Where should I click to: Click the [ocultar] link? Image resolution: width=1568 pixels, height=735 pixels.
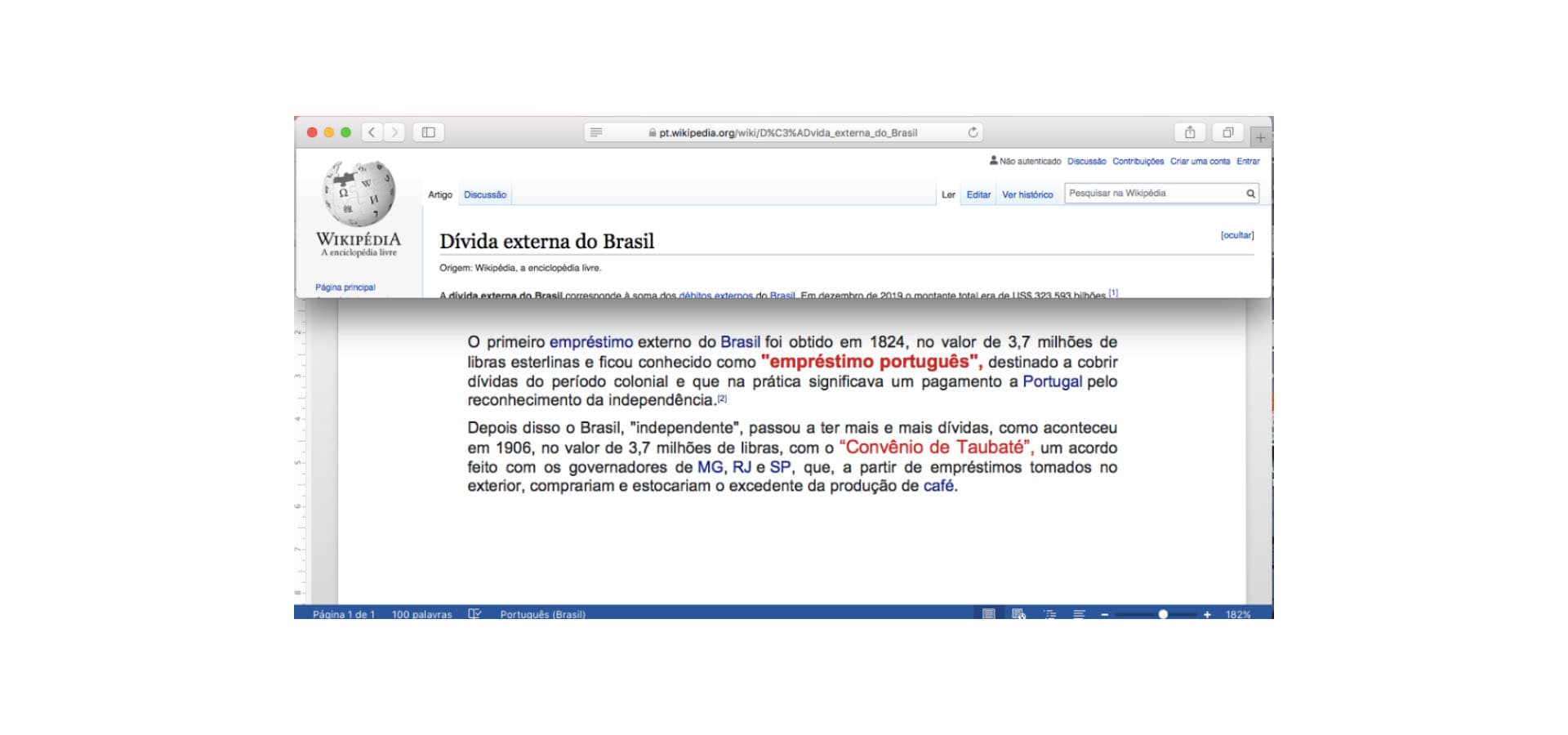click(1237, 235)
